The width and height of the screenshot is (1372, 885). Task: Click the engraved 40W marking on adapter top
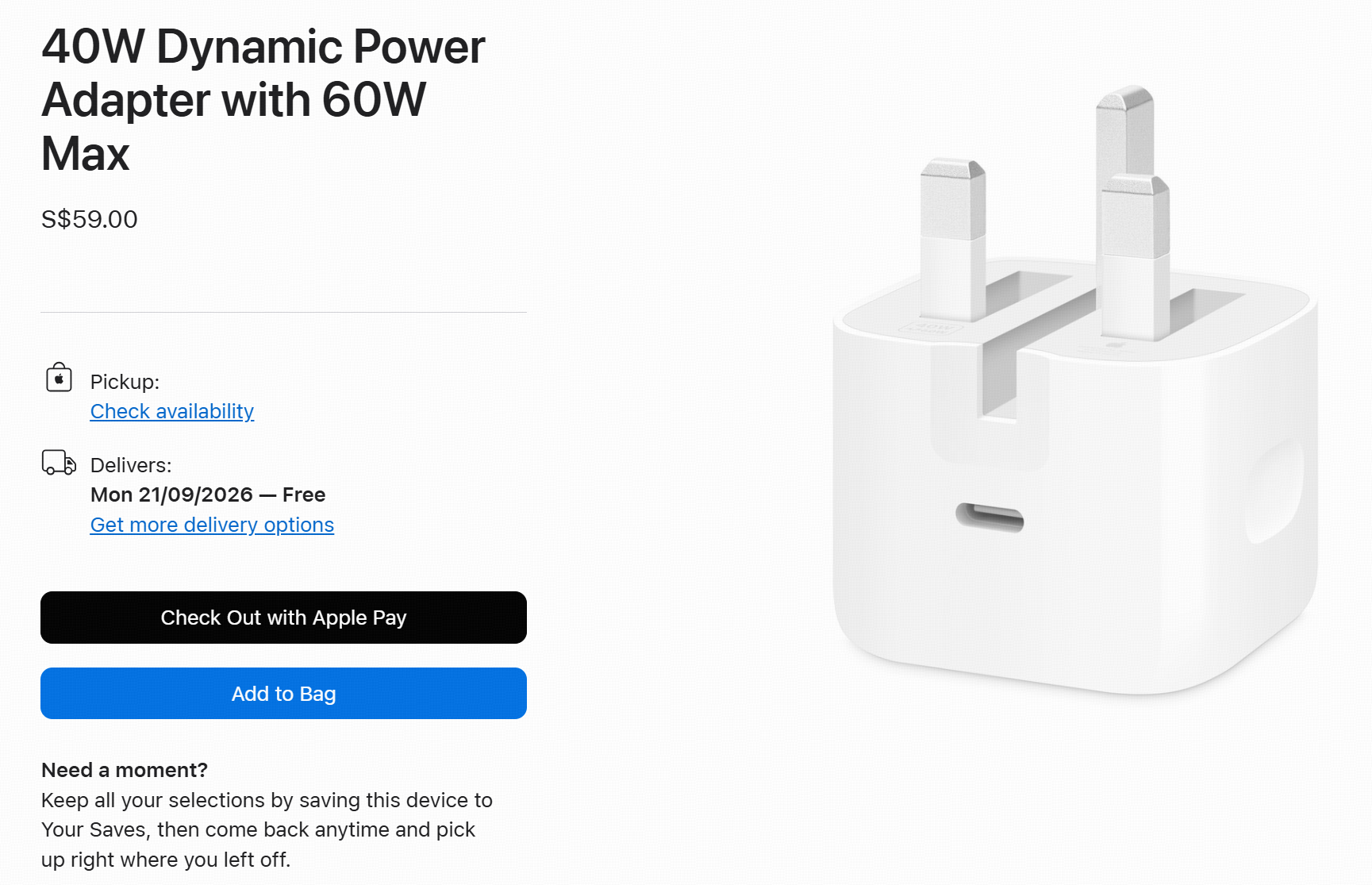(932, 327)
